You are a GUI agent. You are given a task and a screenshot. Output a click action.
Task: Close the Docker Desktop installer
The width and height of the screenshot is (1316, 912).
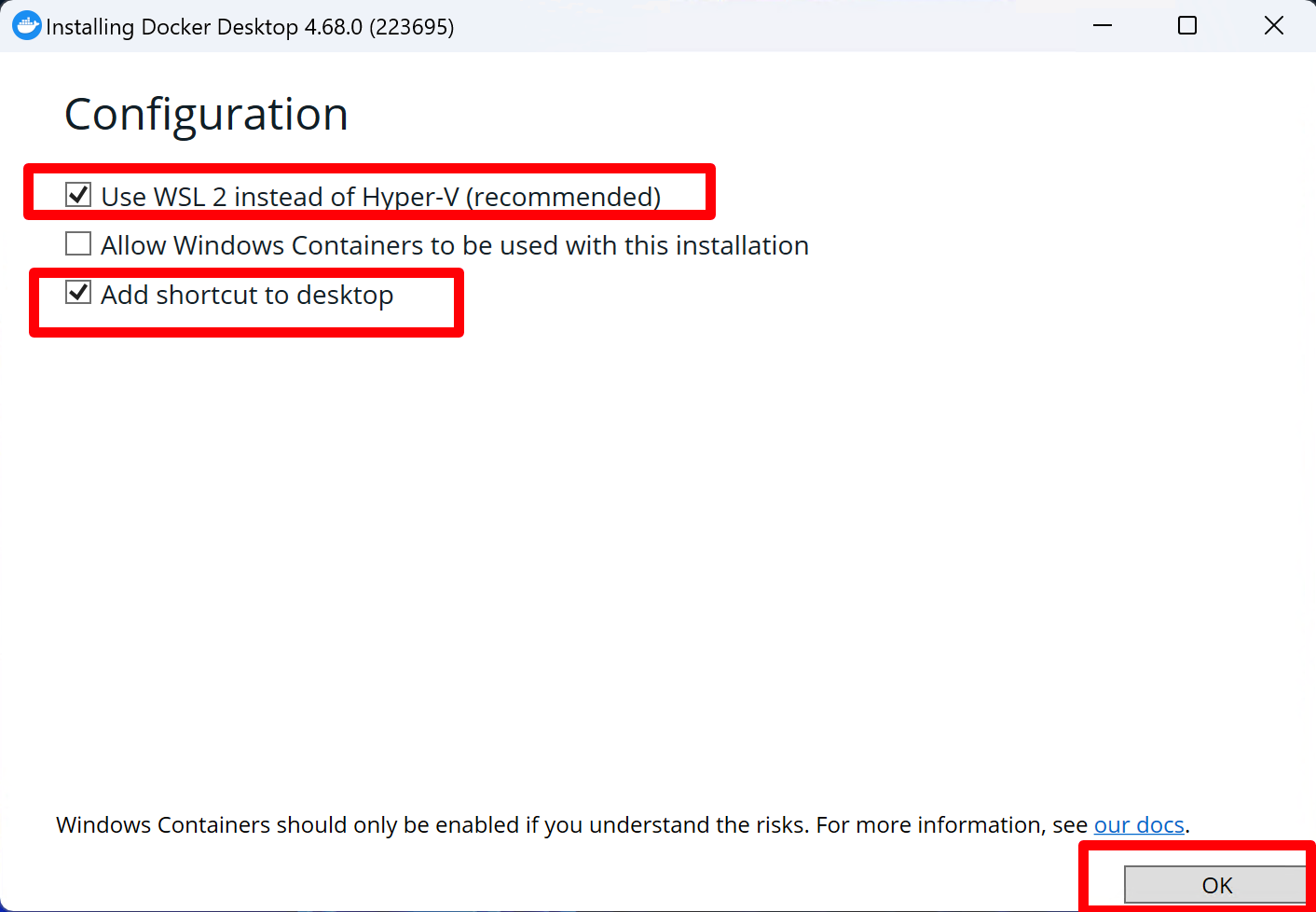click(x=1273, y=26)
